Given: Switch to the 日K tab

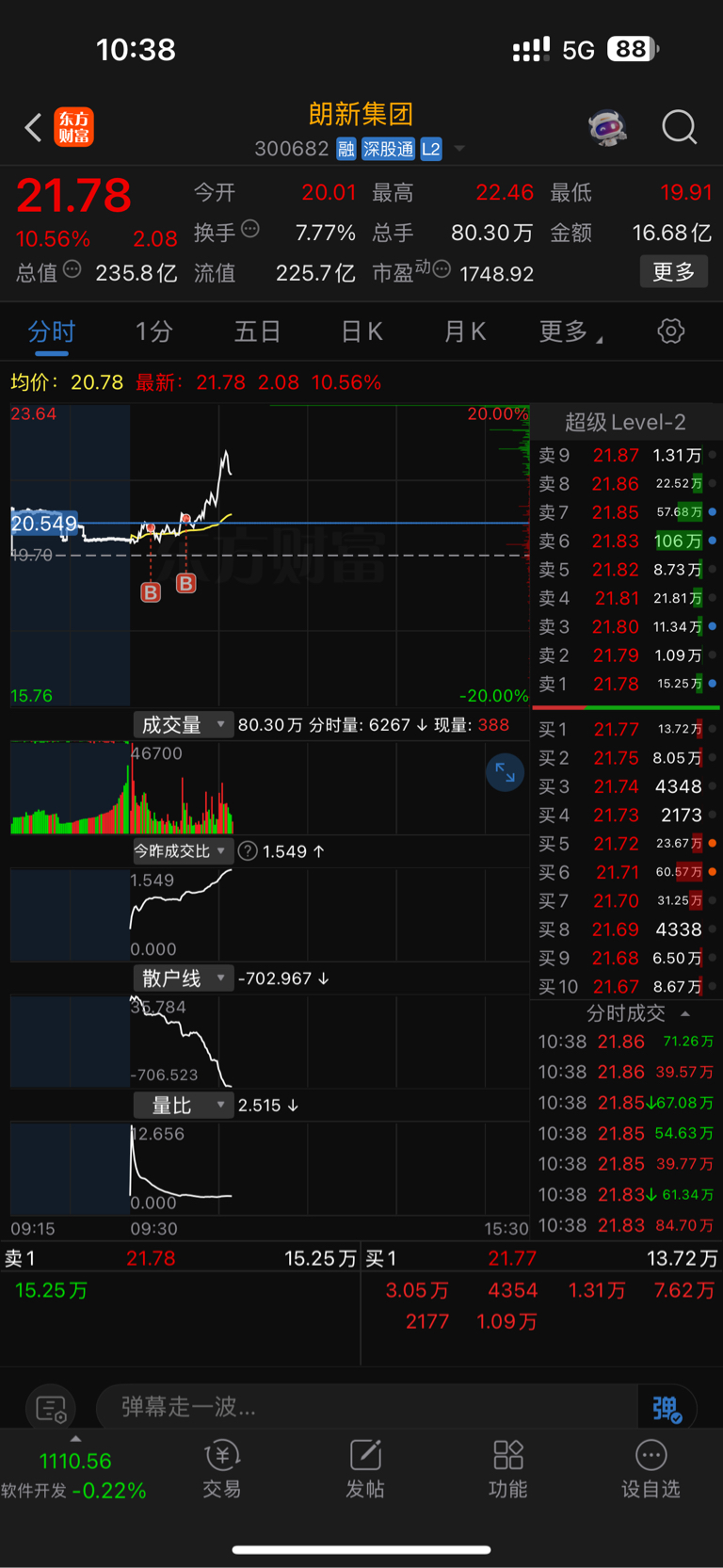Looking at the screenshot, I should (361, 331).
